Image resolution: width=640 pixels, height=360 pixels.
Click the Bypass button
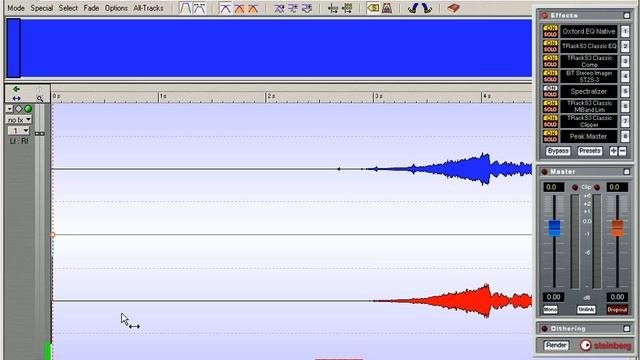(x=558, y=151)
